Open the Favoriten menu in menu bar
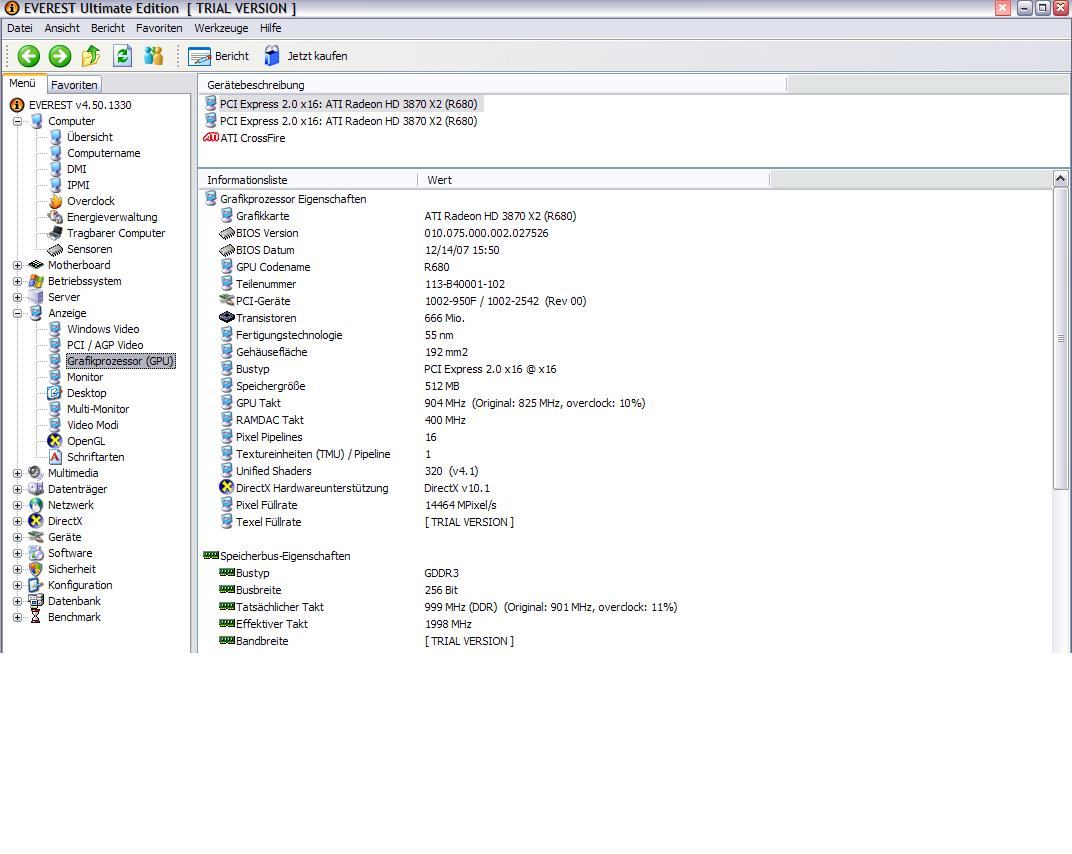Screen dimensions: 1072x854 [x=159, y=28]
